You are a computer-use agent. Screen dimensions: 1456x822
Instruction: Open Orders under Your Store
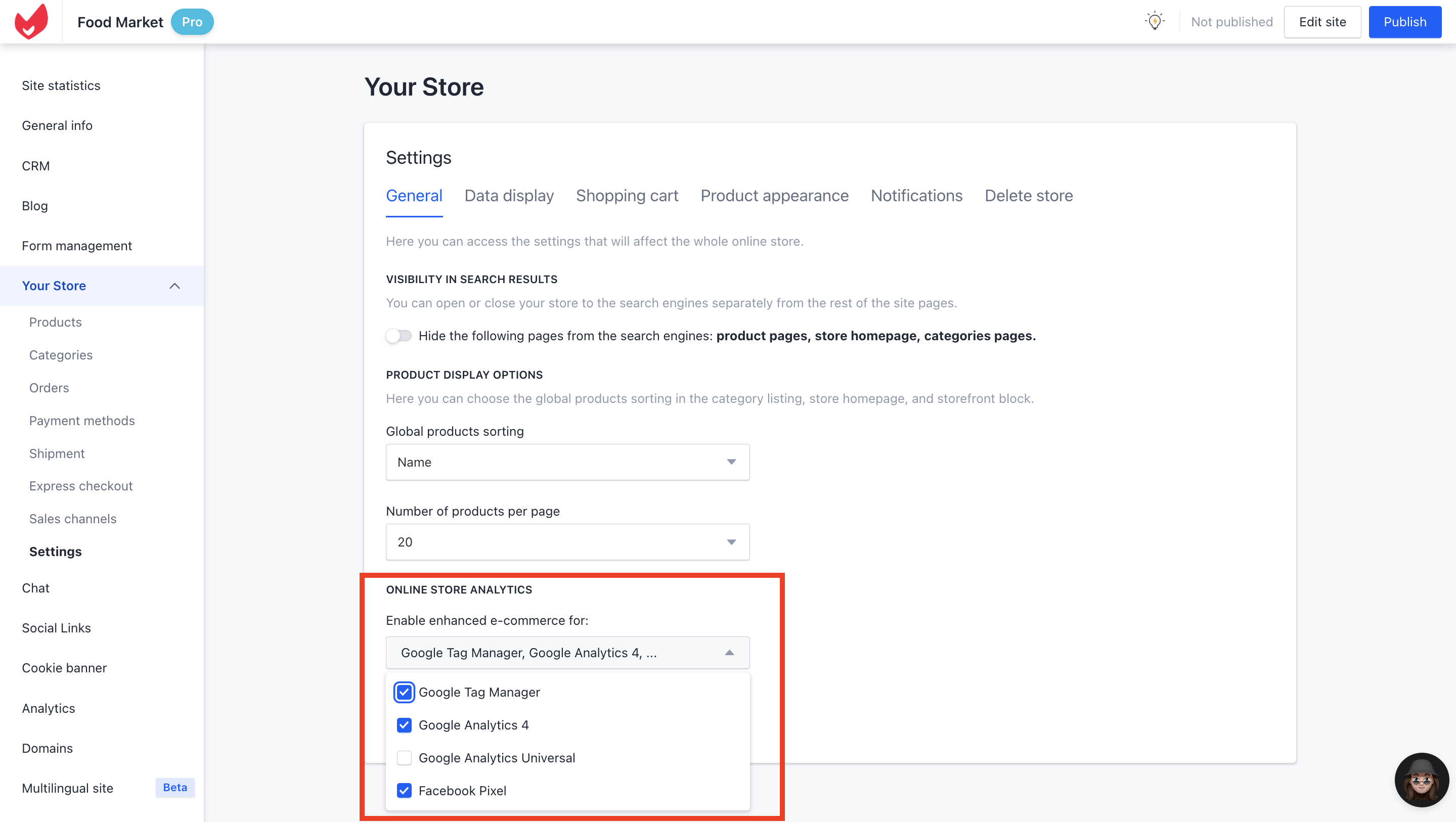coord(49,388)
